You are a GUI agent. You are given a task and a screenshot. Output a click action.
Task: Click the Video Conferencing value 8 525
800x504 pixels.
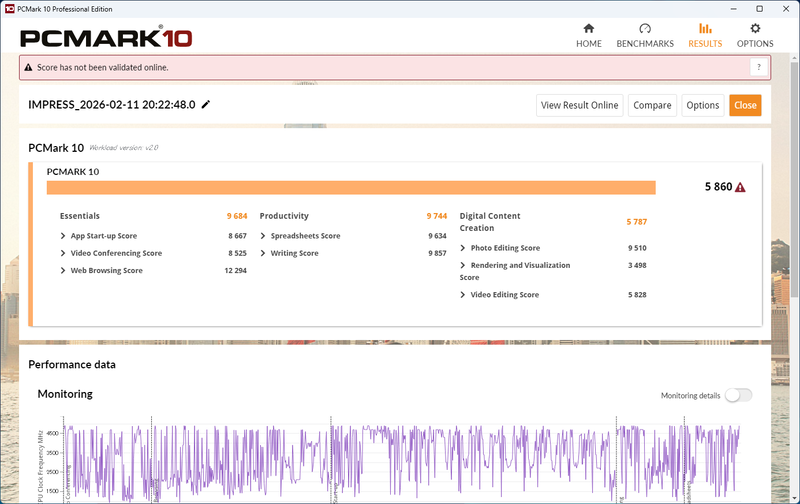click(x=237, y=253)
